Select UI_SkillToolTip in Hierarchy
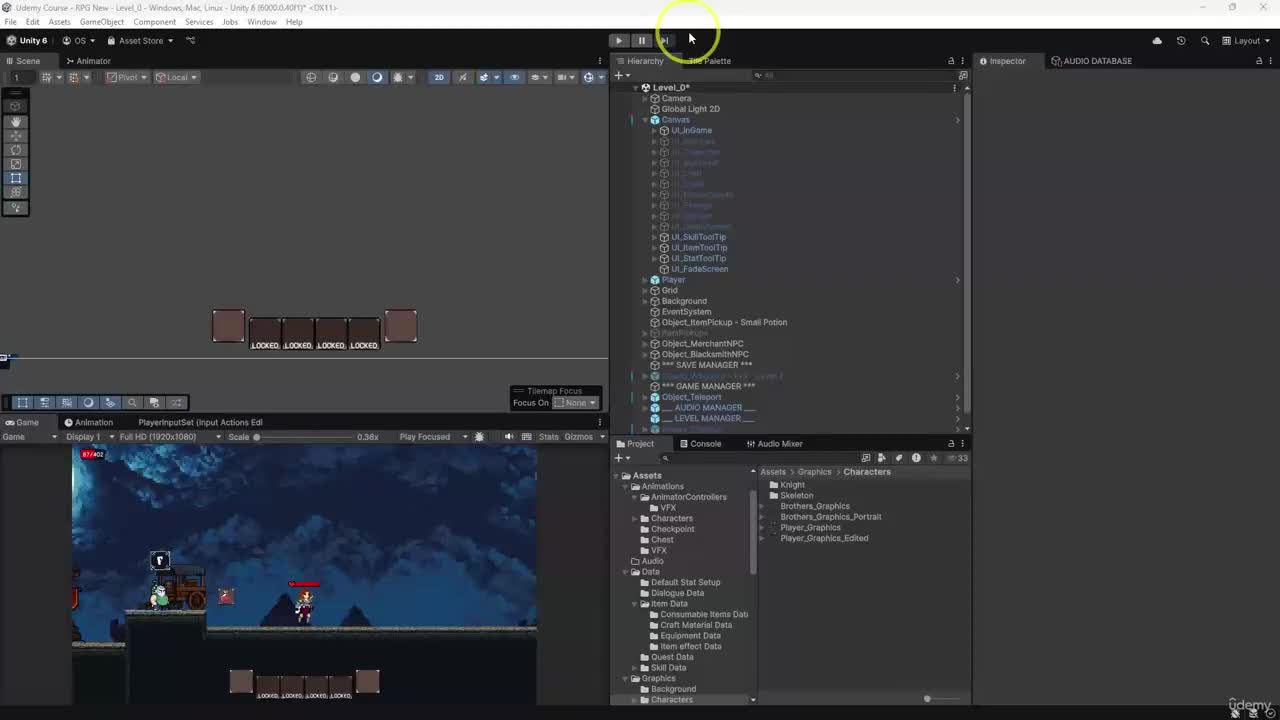The width and height of the screenshot is (1280, 720). [x=698, y=237]
